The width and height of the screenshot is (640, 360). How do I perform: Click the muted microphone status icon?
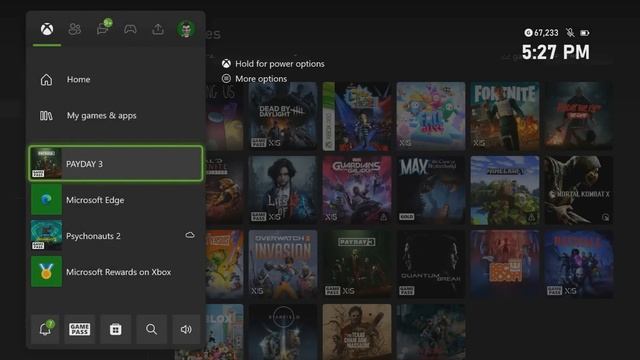pos(570,32)
